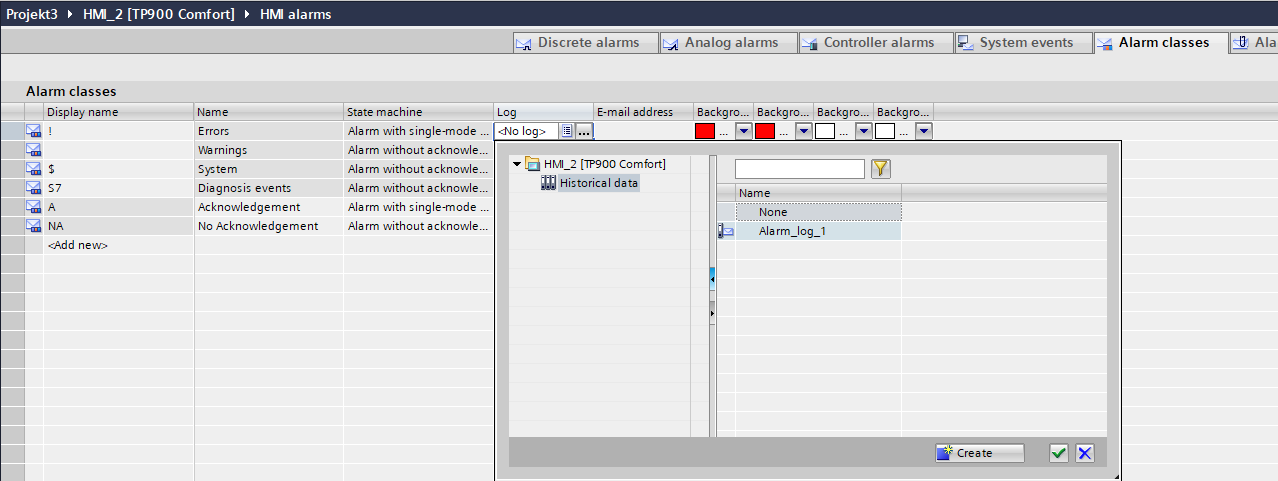Click the first red background color swatch
The width and height of the screenshot is (1278, 481).
[705, 131]
